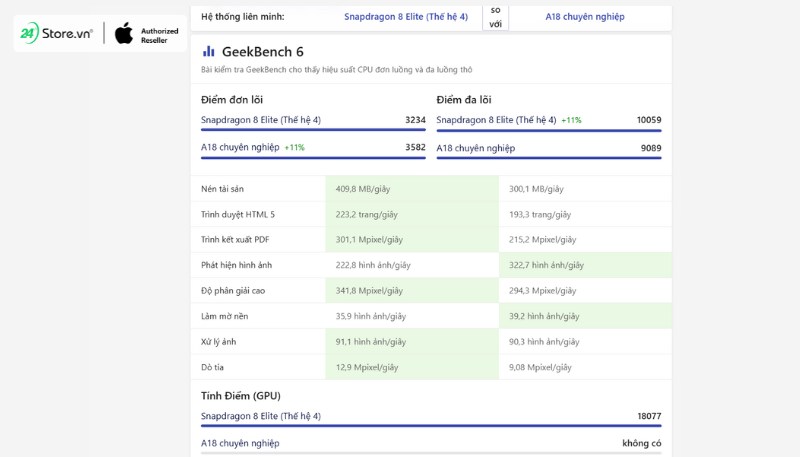Select the value 9,08 Mpixel/giây
The width and height of the screenshot is (800, 457).
pos(540,367)
